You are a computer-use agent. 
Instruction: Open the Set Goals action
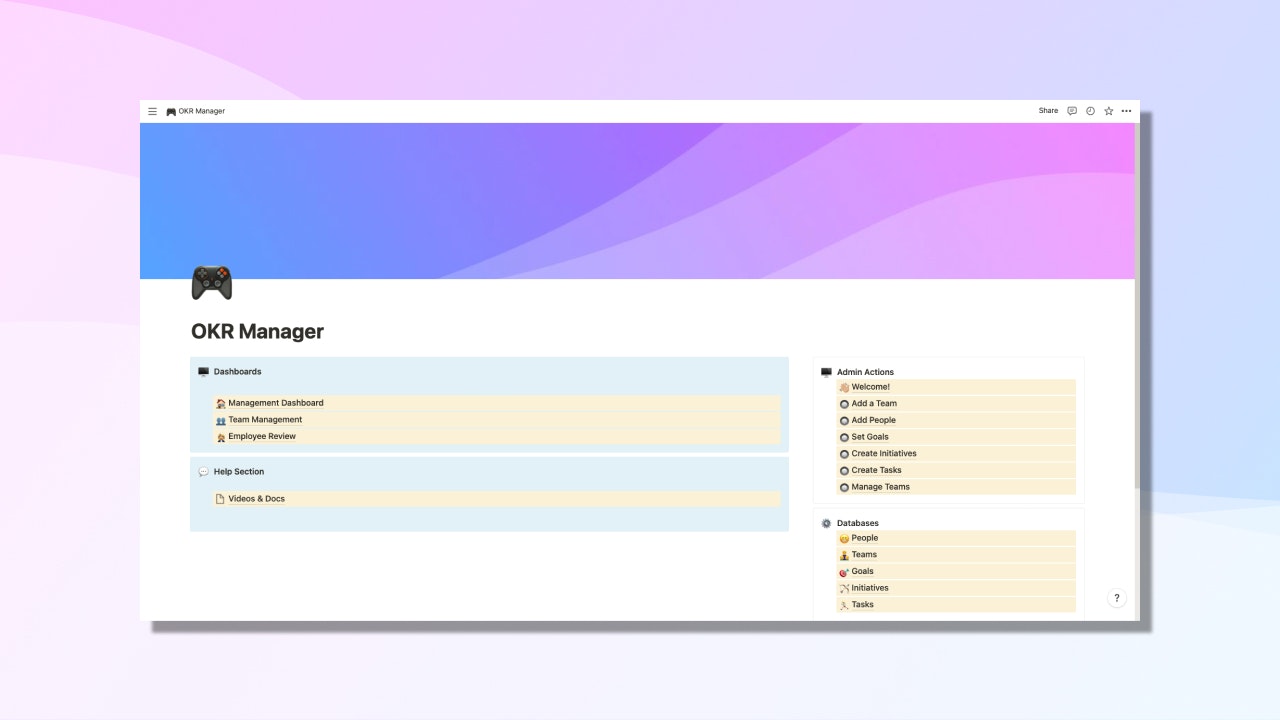click(956, 437)
